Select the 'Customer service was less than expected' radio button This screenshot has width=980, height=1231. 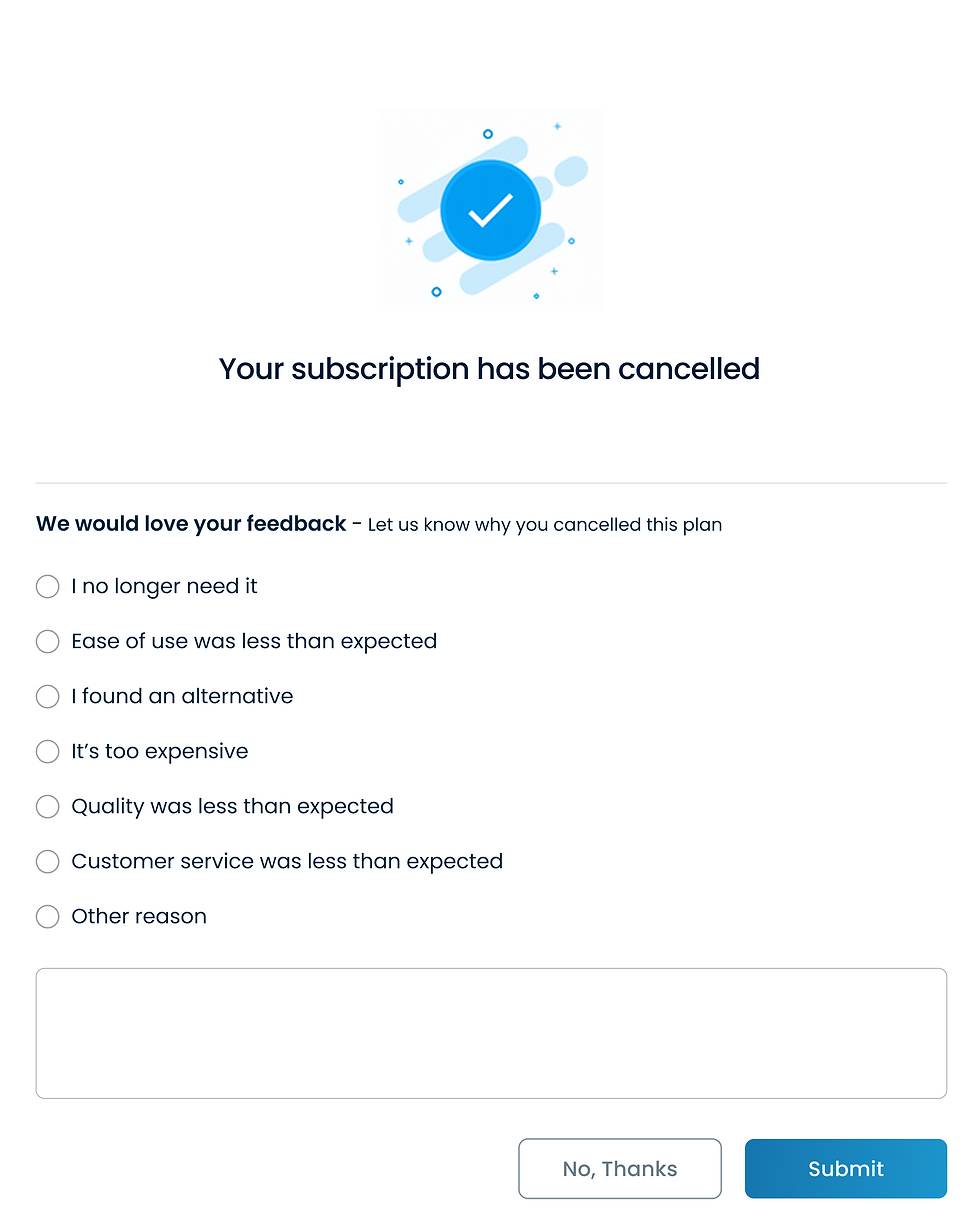point(48,862)
